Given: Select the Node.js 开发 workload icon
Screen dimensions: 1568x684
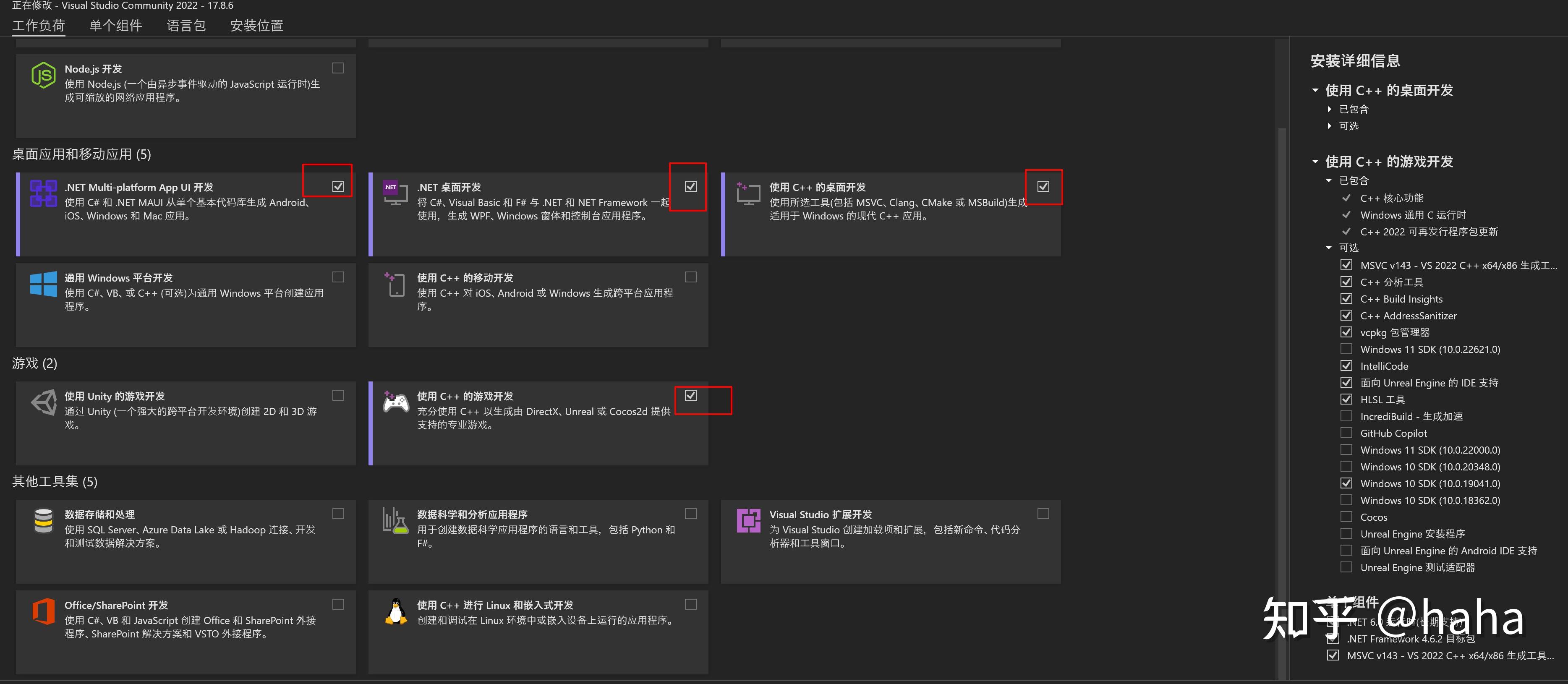Looking at the screenshot, I should coord(43,75).
